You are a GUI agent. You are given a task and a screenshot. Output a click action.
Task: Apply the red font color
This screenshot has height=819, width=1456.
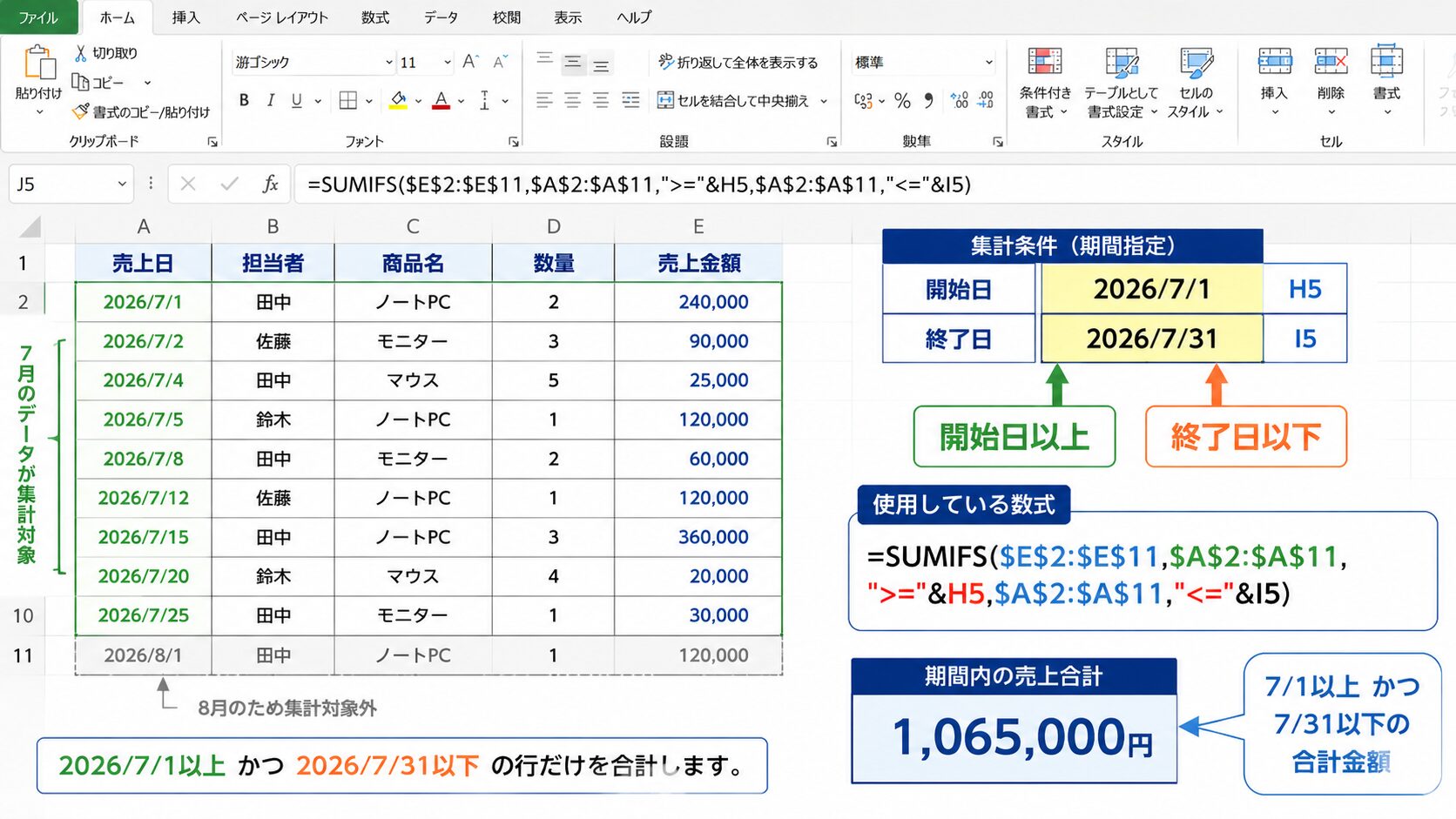[x=442, y=101]
